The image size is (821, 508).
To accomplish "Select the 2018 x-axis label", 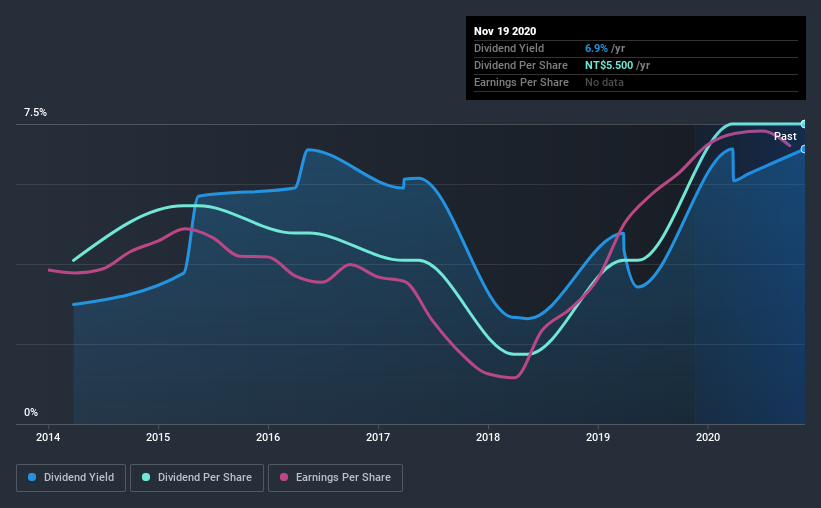I will [x=488, y=437].
